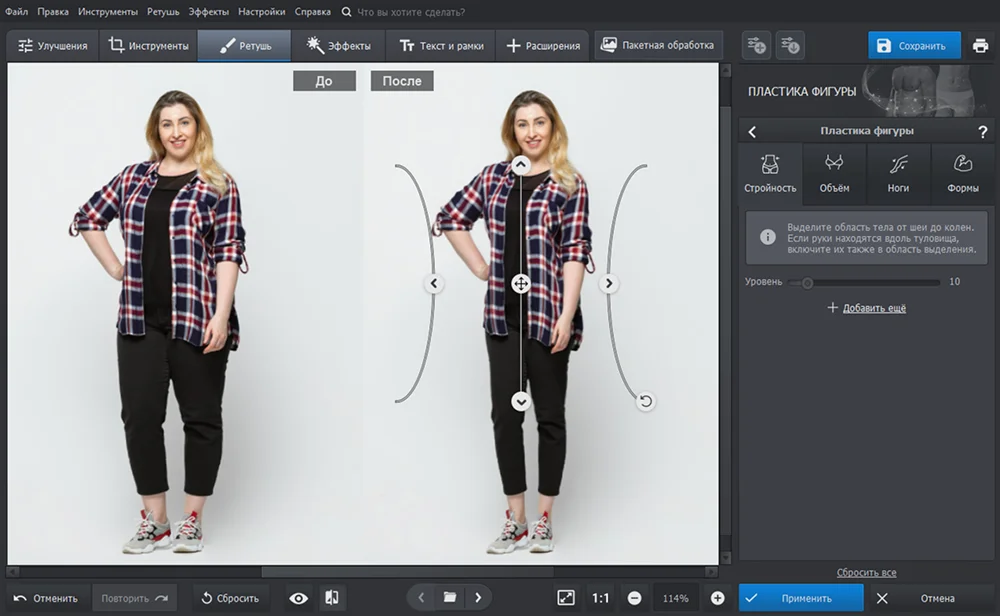Switch to the Ретушь toolbar tab
Image resolution: width=1000 pixels, height=616 pixels.
tap(245, 45)
